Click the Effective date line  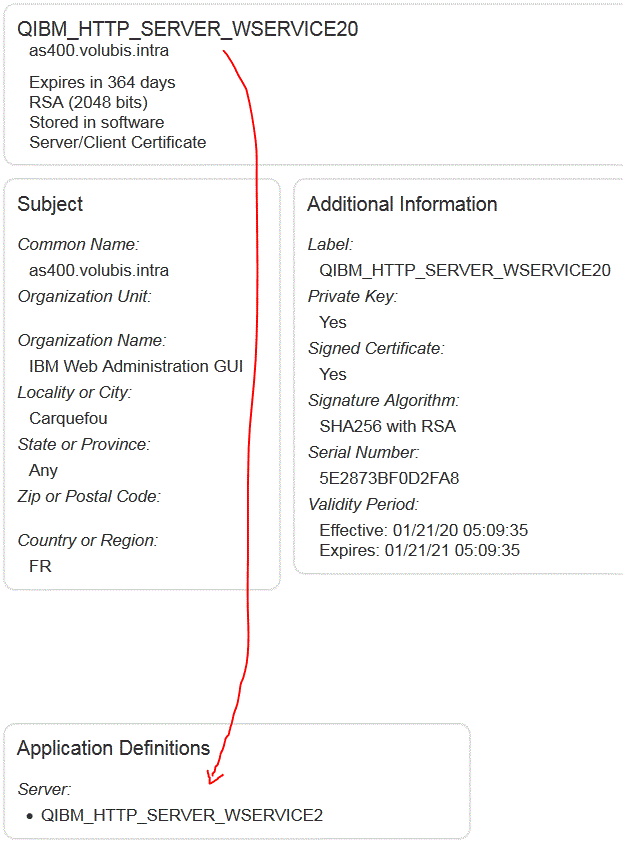(x=423, y=530)
